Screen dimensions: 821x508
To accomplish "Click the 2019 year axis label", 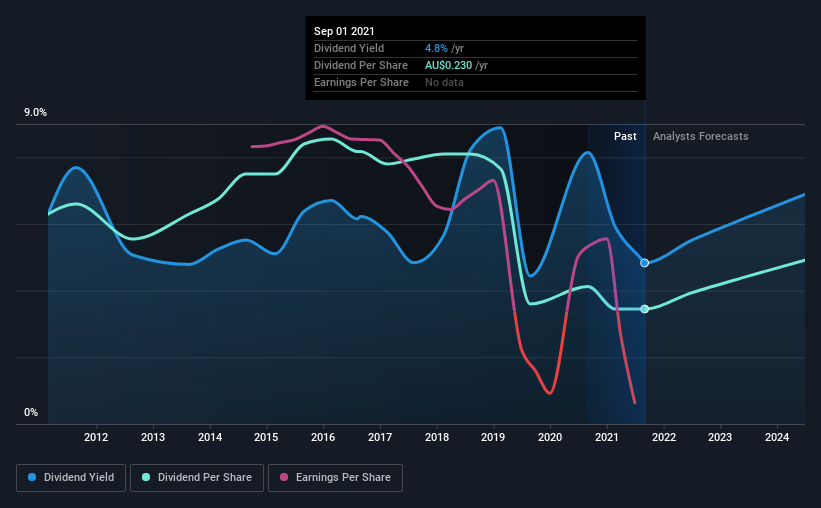I will [x=493, y=437].
